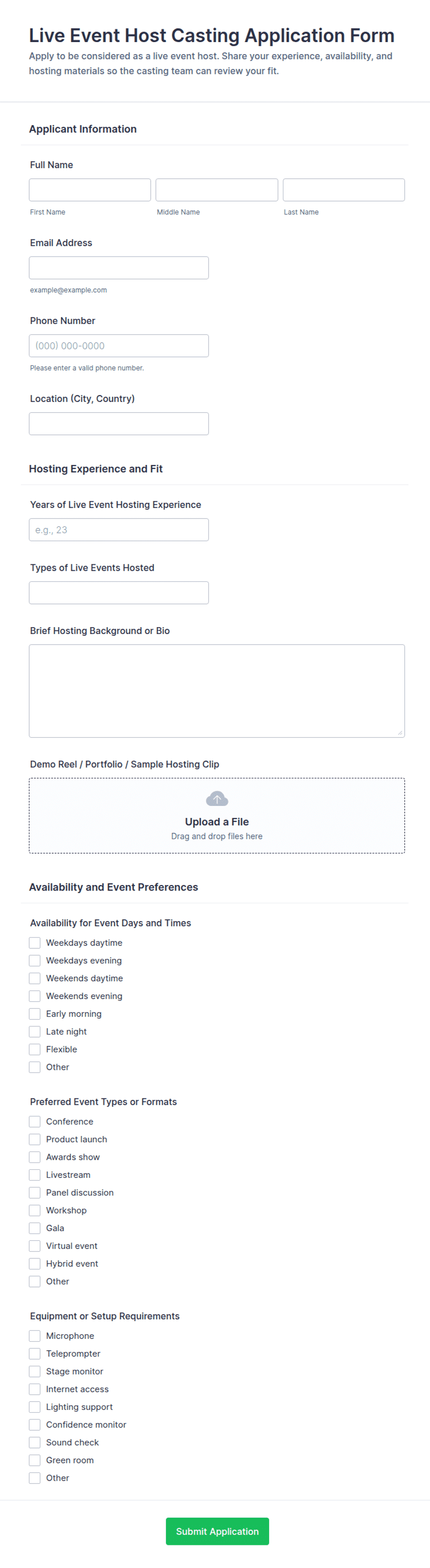Focus the Location (City, Country) field
Screen dimensions: 430x1568
(x=119, y=424)
